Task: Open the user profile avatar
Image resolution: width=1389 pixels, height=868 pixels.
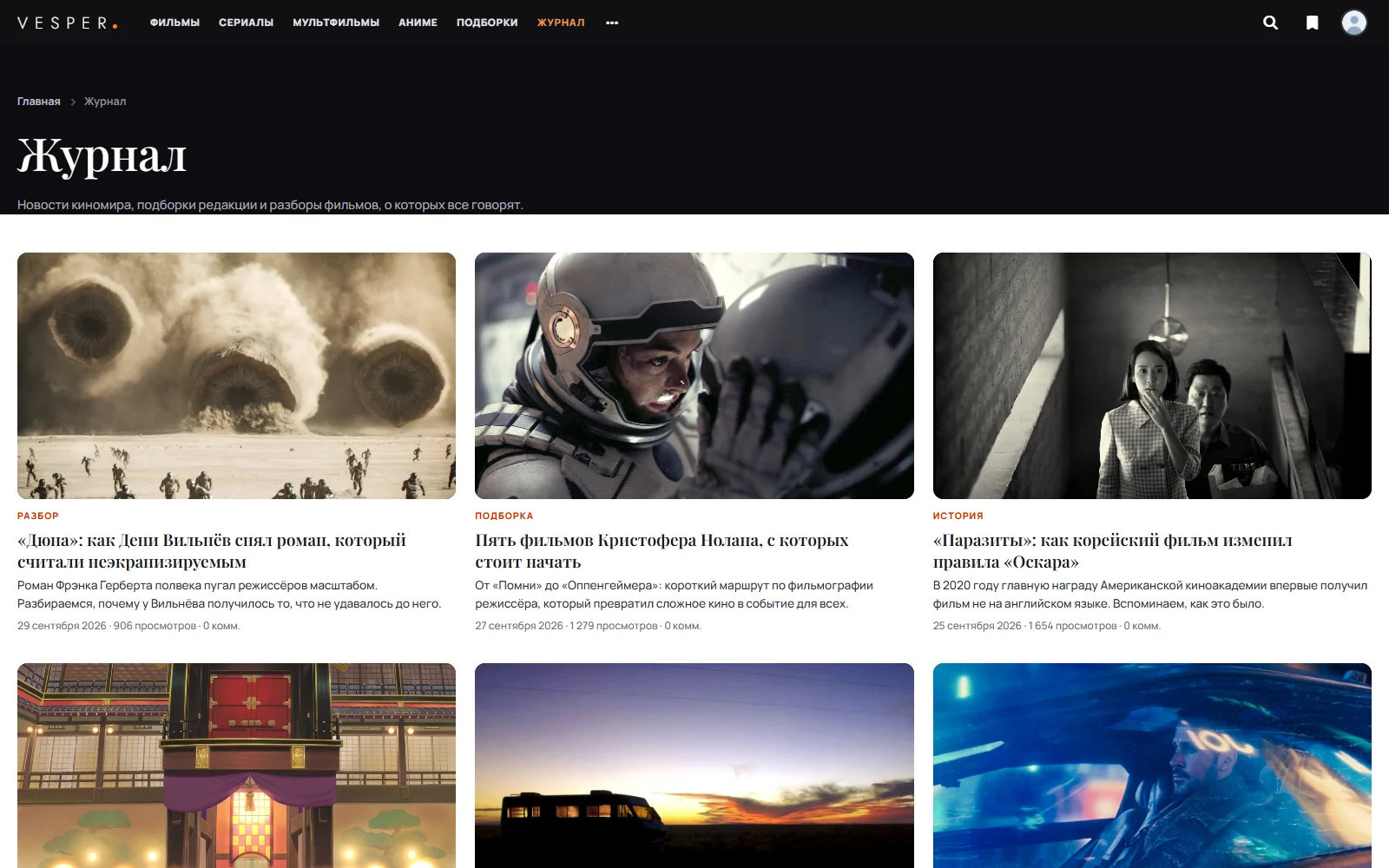Action: coord(1353,23)
